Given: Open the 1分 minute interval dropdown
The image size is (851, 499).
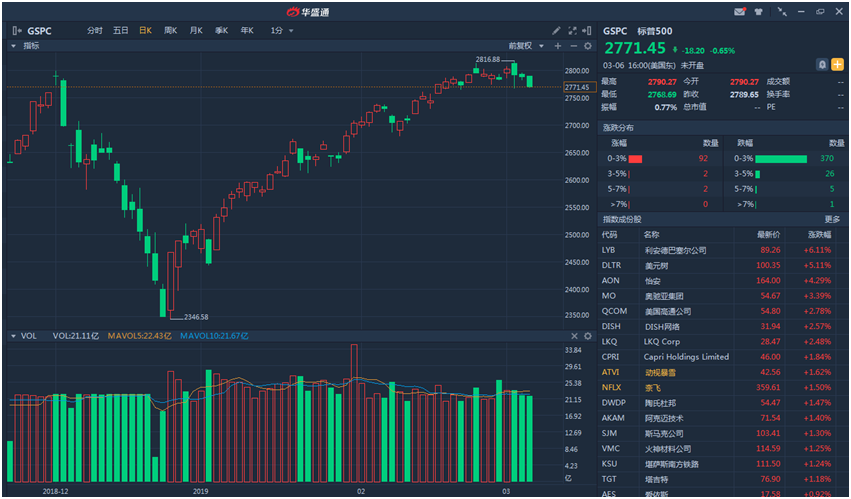Looking at the screenshot, I should [282, 31].
